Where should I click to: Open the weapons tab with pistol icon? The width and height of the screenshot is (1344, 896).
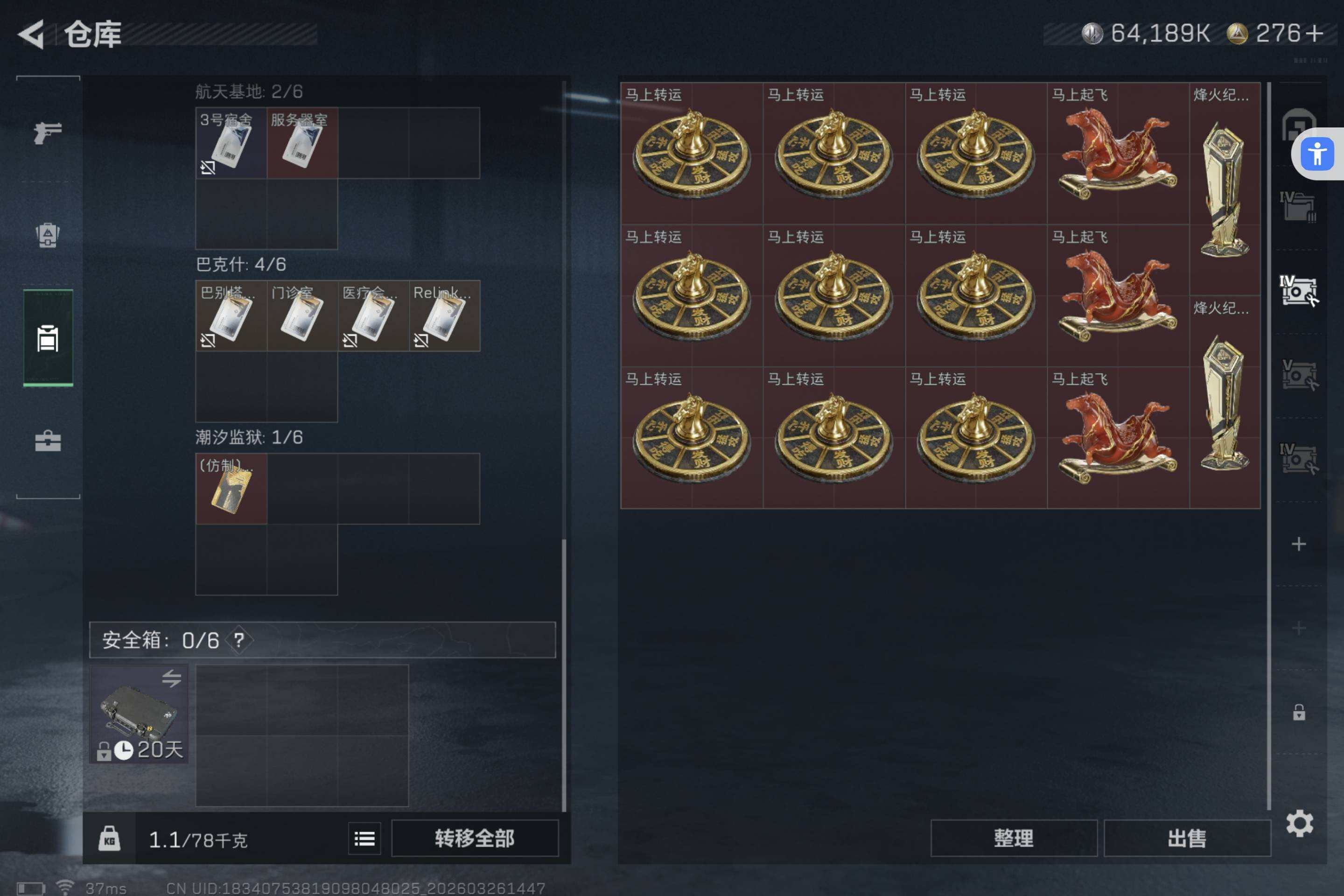(48, 133)
